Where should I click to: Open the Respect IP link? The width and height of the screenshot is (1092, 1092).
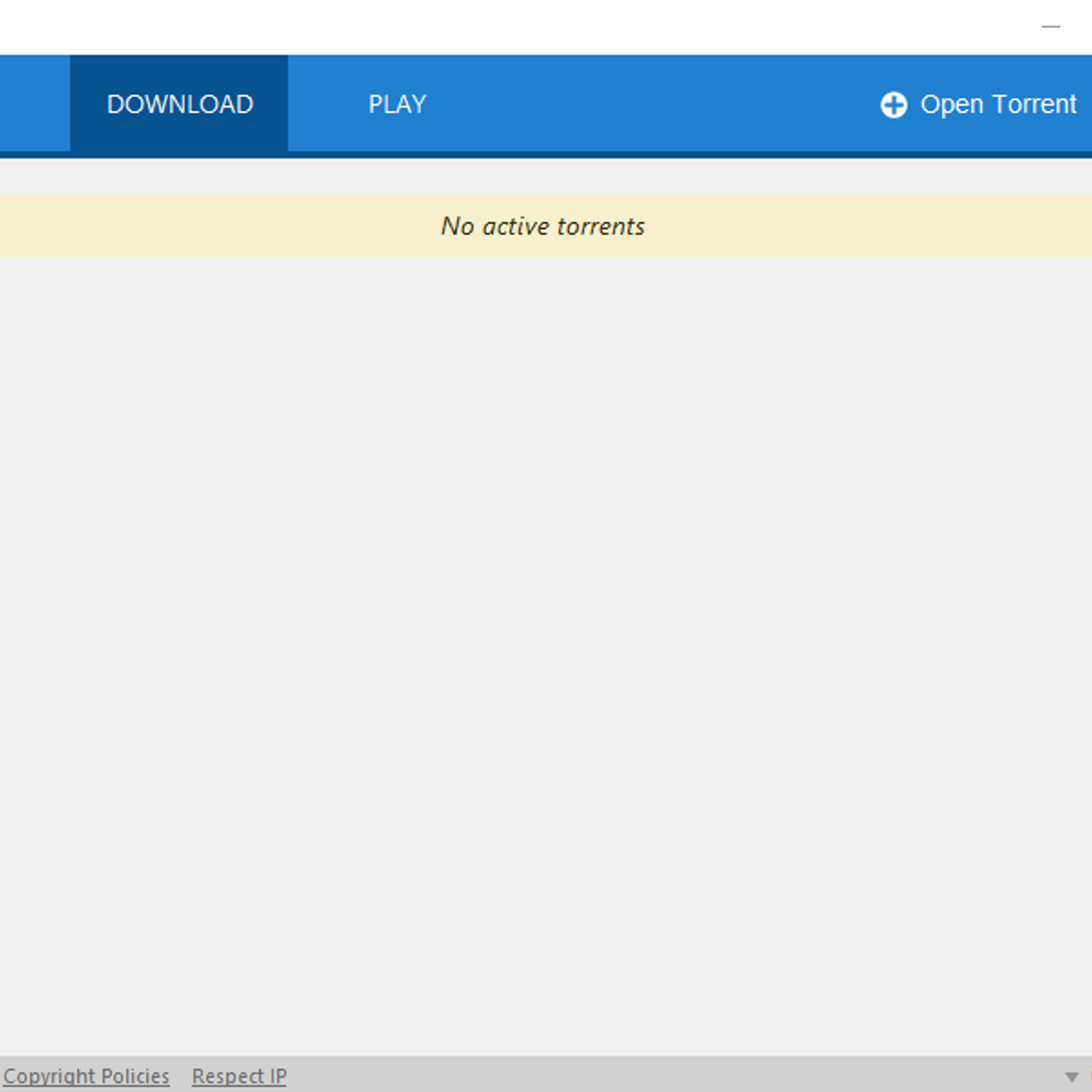239,1076
